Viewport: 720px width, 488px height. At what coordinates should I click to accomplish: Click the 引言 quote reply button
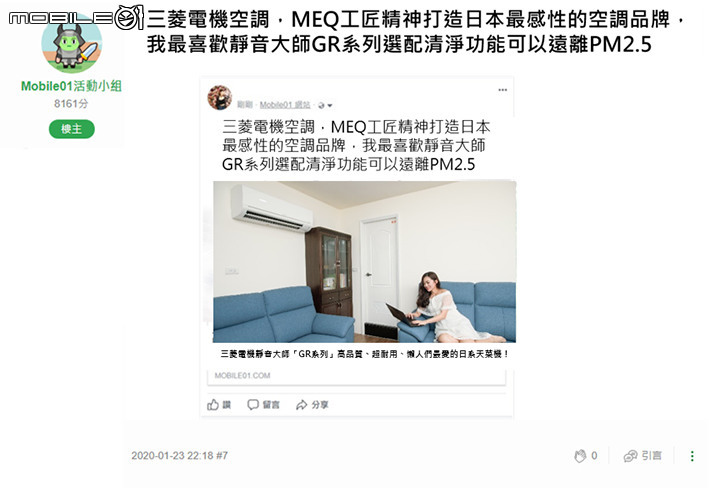click(x=643, y=456)
